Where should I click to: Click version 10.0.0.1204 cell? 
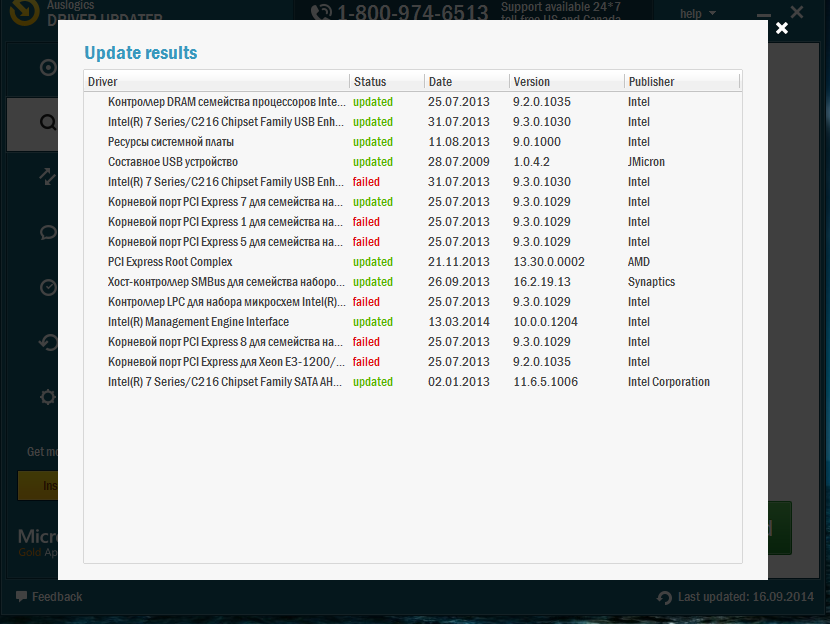click(546, 322)
